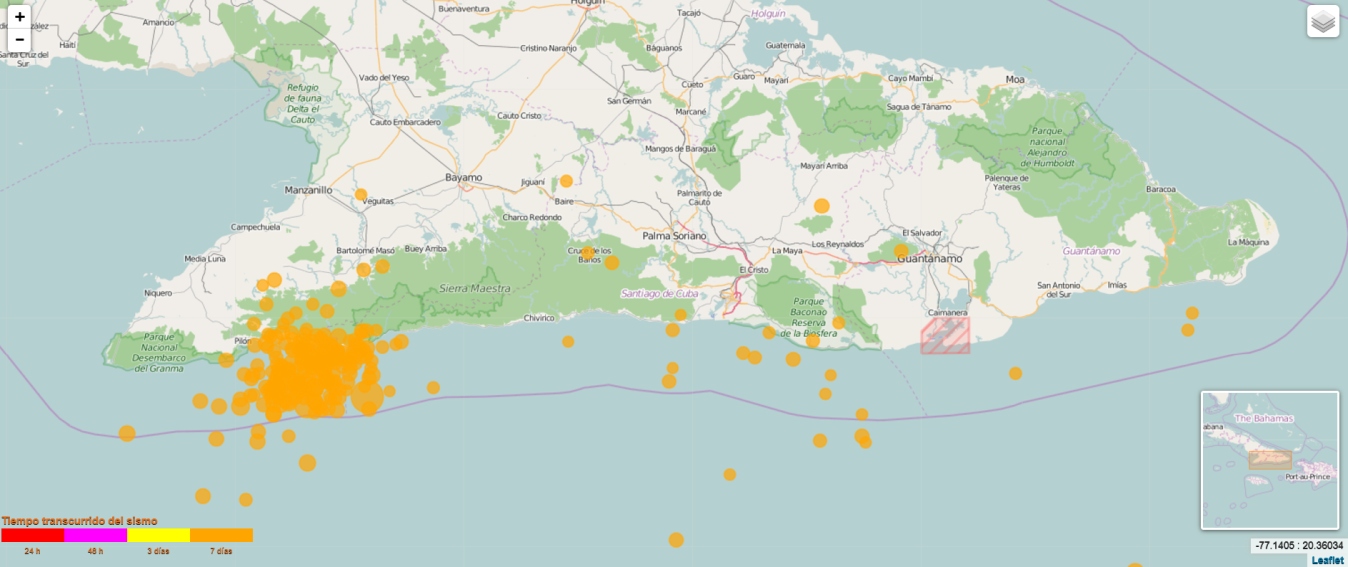Click the Palma Soriano city label

click(x=673, y=235)
